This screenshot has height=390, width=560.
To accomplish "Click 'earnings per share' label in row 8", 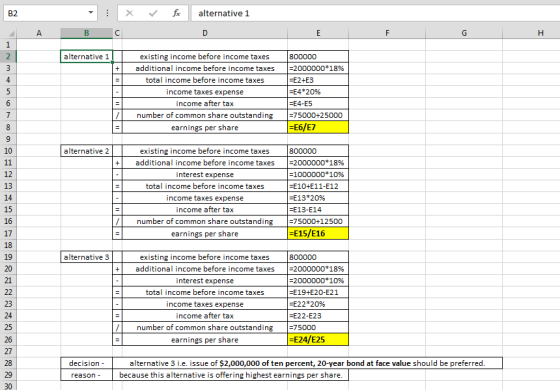I will (205, 127).
